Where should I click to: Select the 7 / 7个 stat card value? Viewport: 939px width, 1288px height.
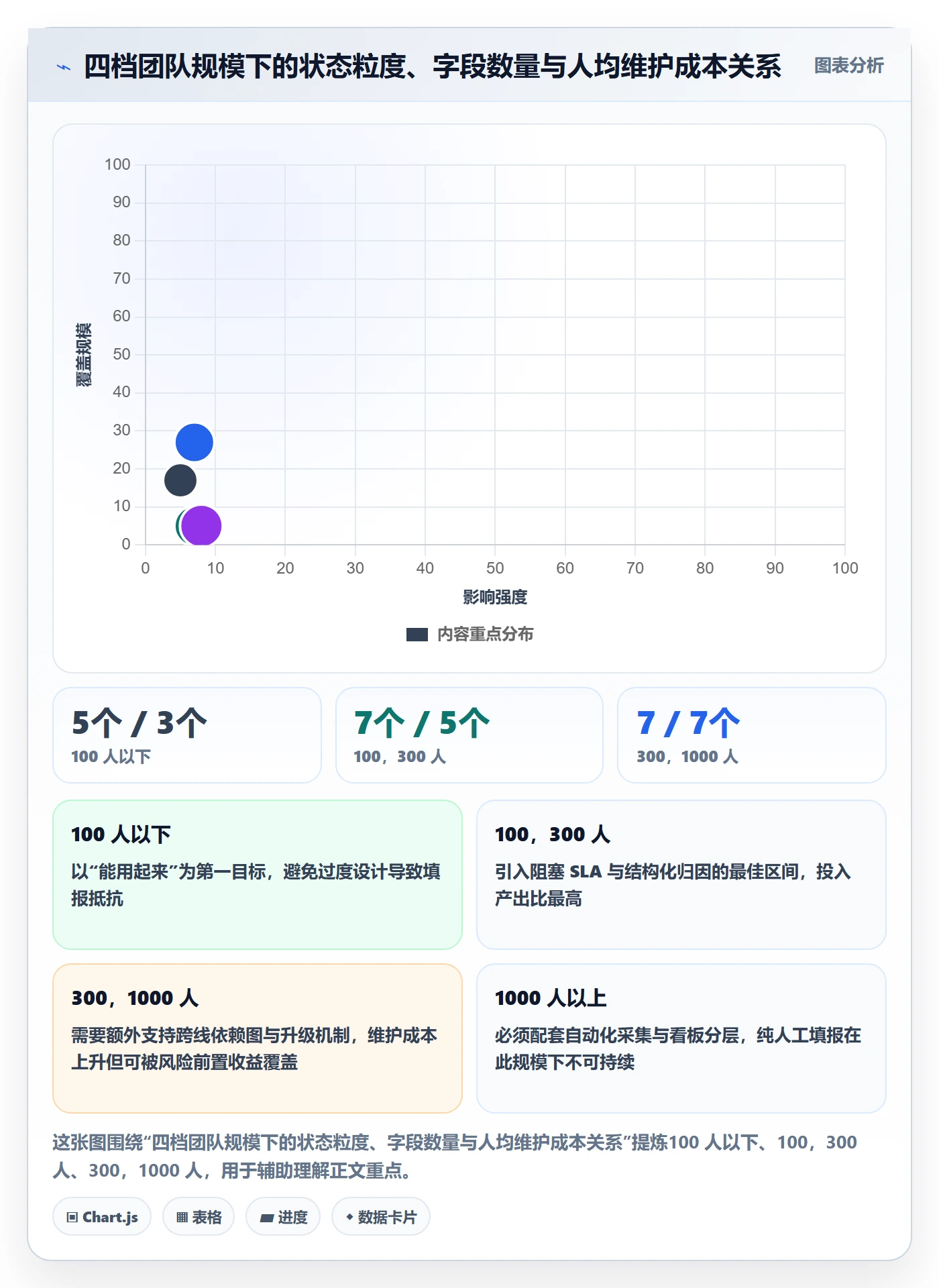click(x=688, y=723)
